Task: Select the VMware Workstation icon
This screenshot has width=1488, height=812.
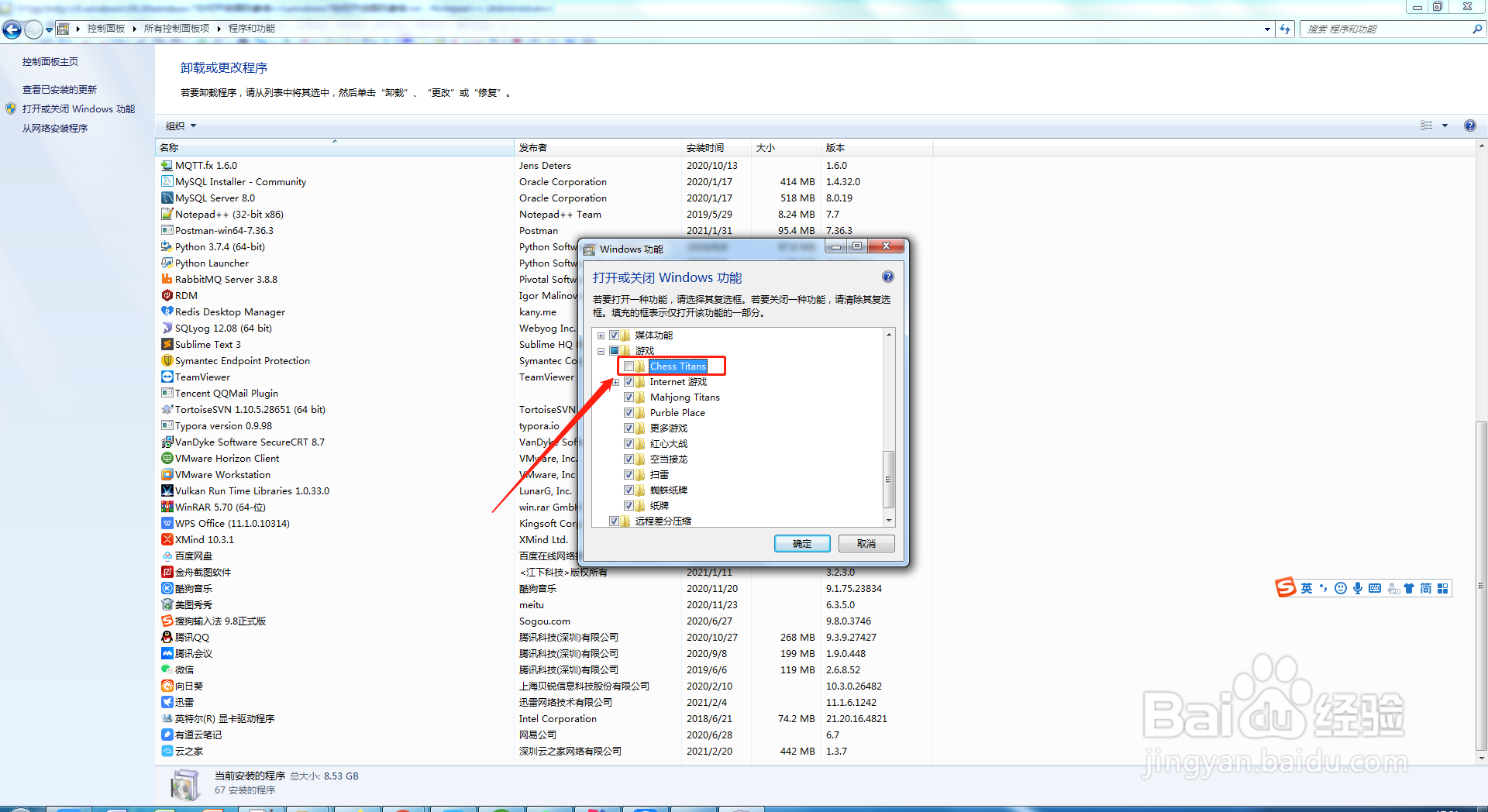Action: 167,475
